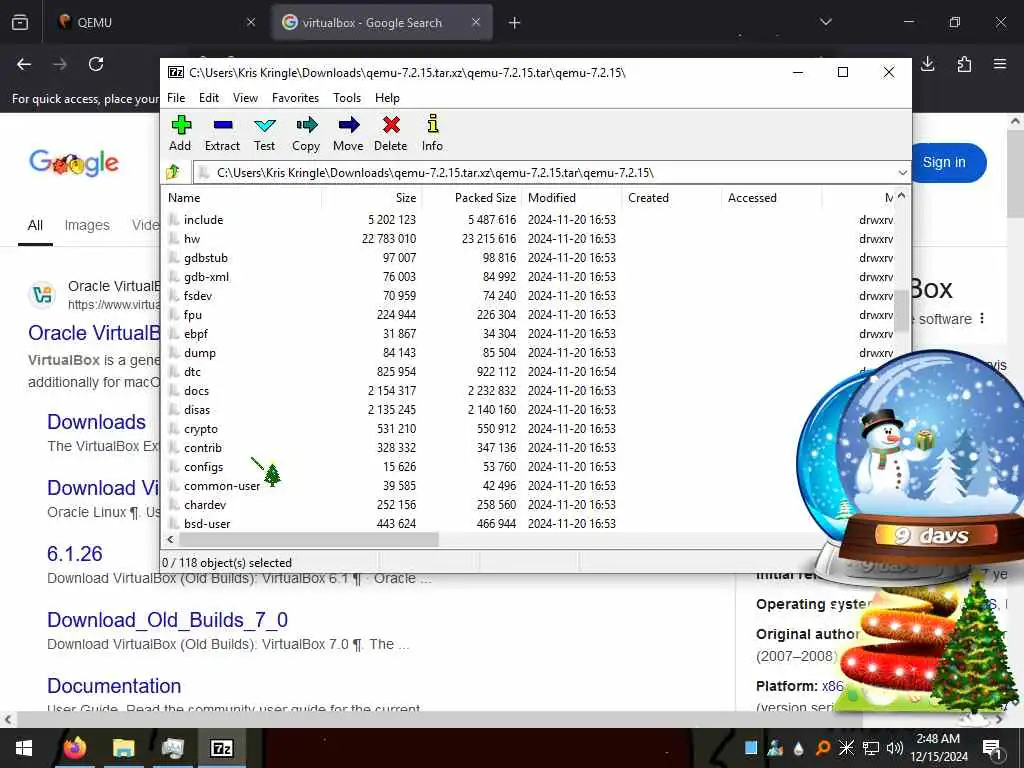Click the Info toolbar icon
The height and width of the screenshot is (768, 1024).
[432, 125]
